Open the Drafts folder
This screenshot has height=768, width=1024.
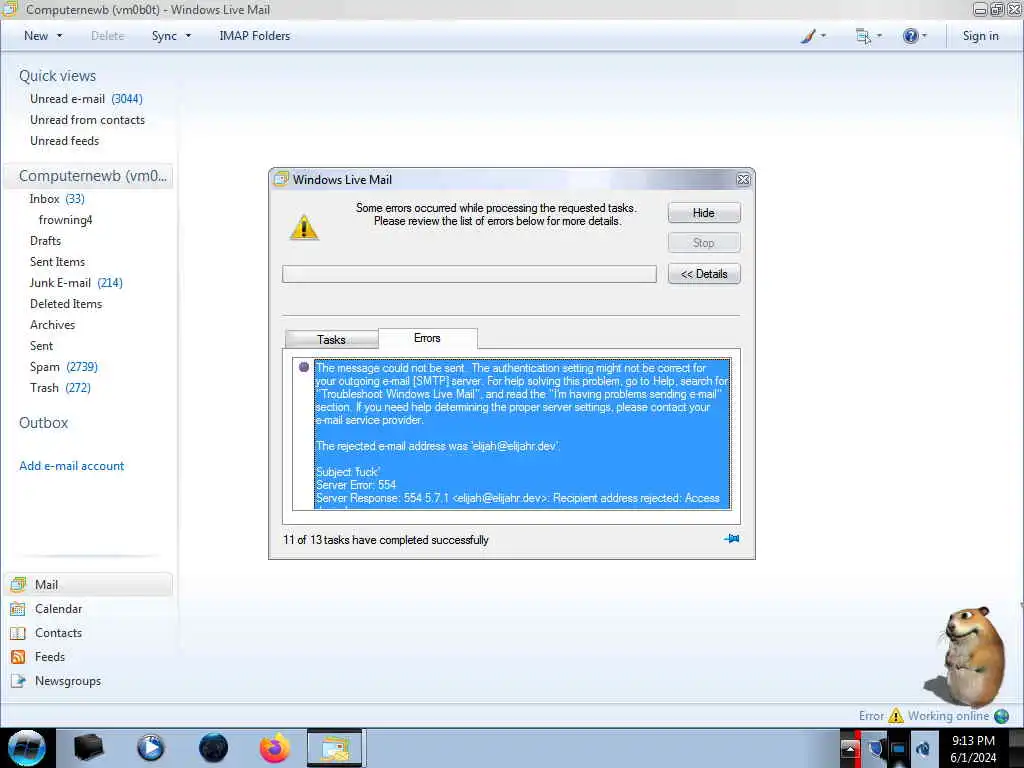[x=45, y=241]
